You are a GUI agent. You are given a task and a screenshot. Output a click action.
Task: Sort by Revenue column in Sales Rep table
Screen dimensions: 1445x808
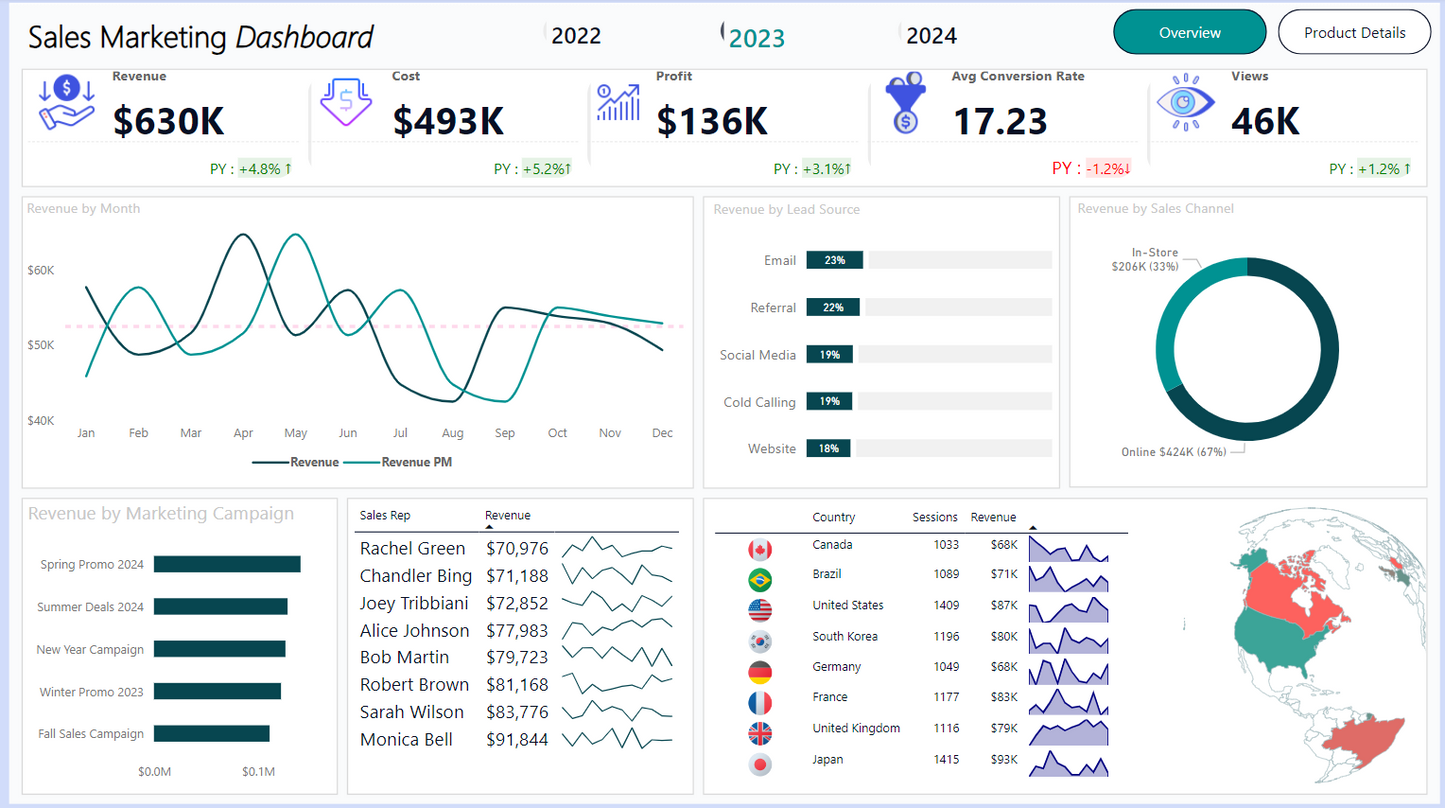[507, 515]
